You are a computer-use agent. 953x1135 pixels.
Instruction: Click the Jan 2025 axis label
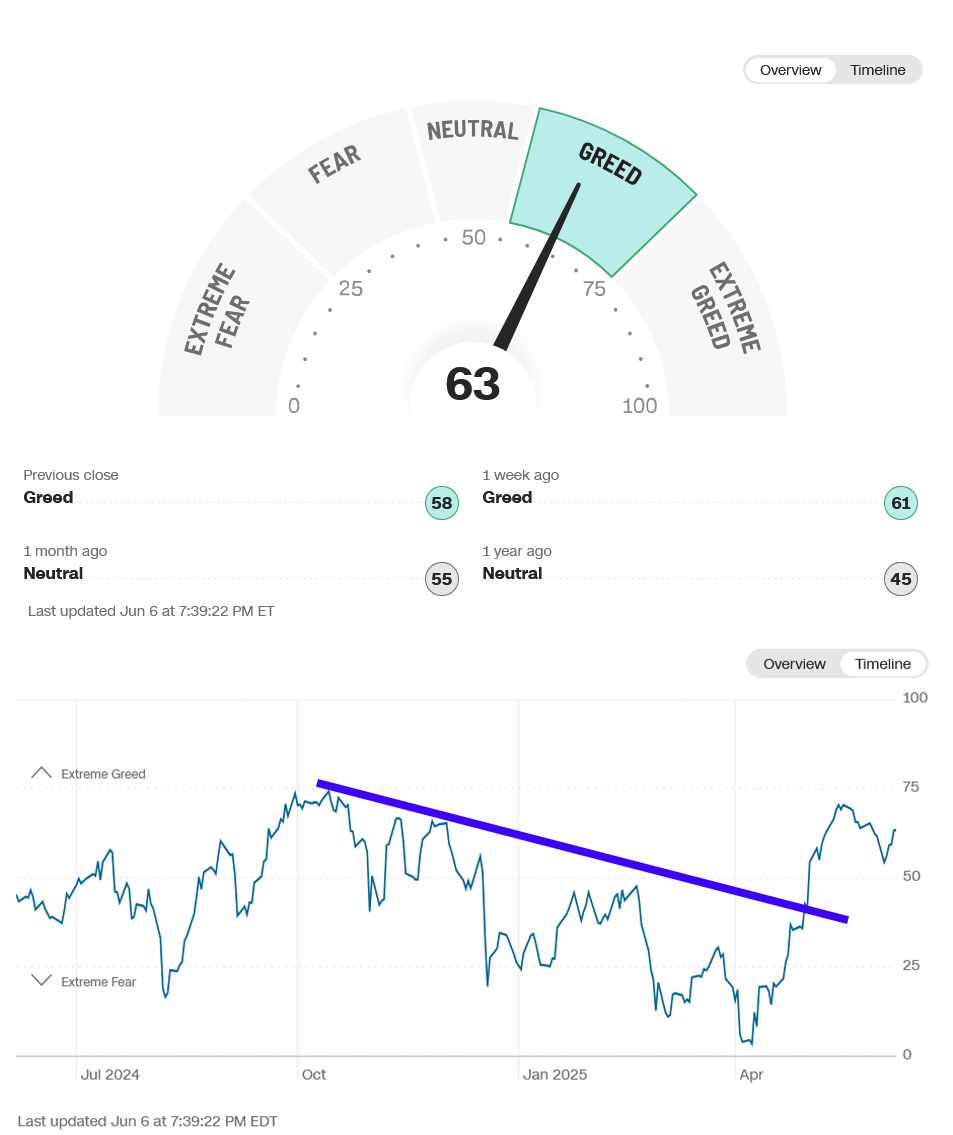[554, 1075]
